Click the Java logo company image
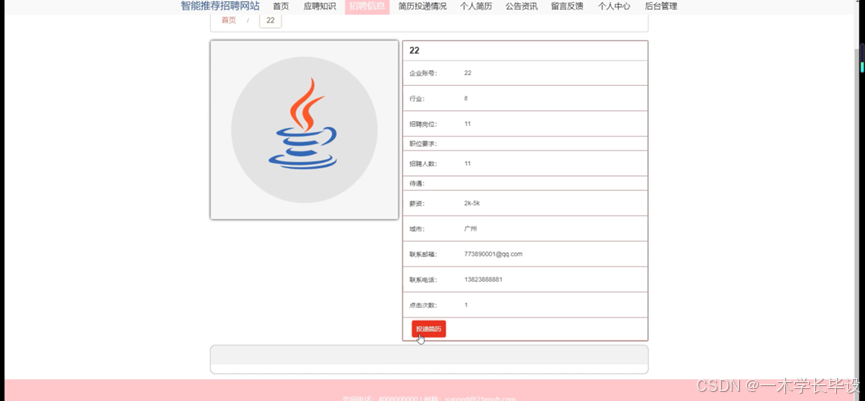This screenshot has height=401, width=865. pos(305,130)
